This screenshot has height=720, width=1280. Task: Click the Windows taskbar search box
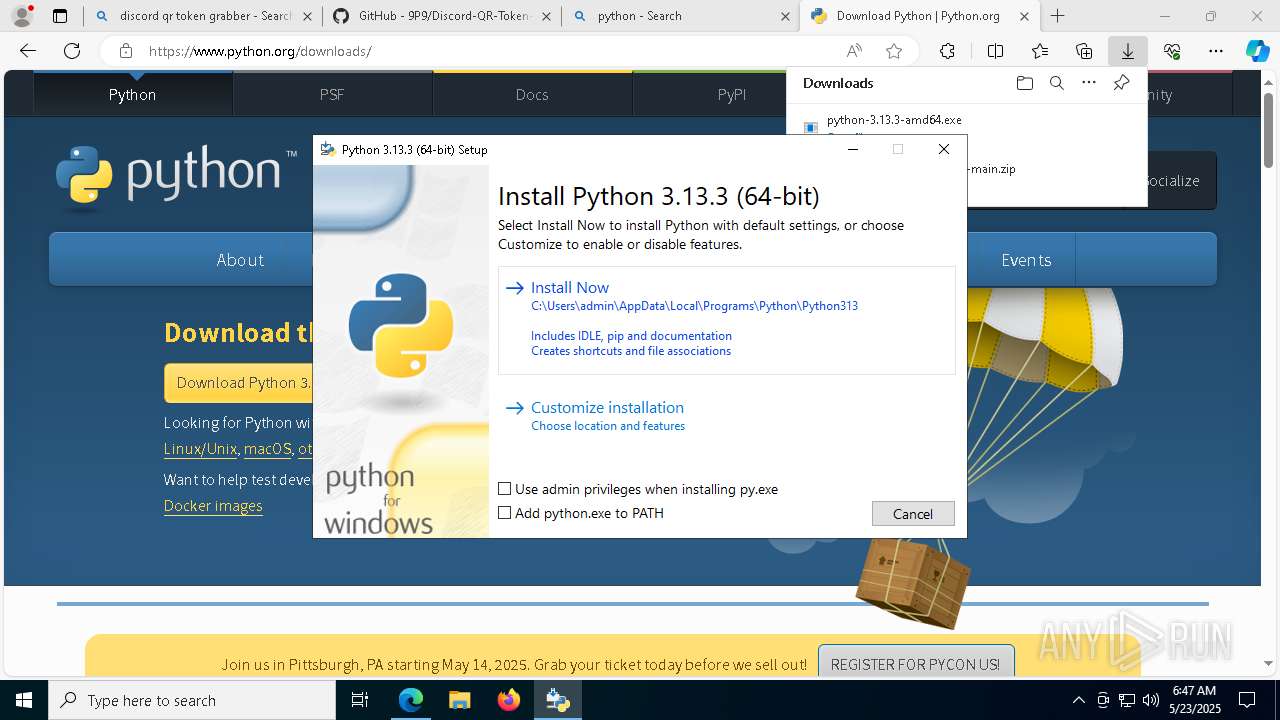point(192,700)
